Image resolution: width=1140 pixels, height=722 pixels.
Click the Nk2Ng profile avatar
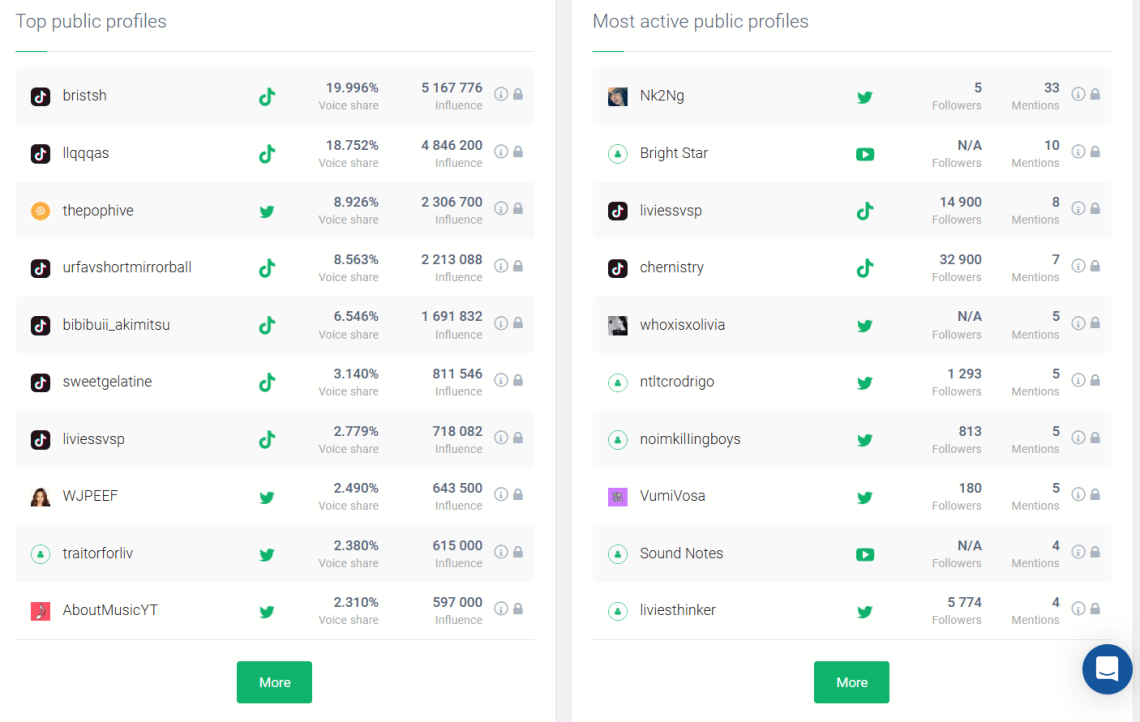click(x=618, y=96)
